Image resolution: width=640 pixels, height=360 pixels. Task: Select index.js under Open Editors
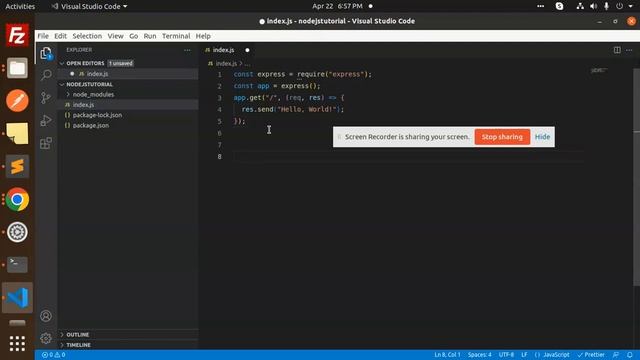click(x=97, y=74)
